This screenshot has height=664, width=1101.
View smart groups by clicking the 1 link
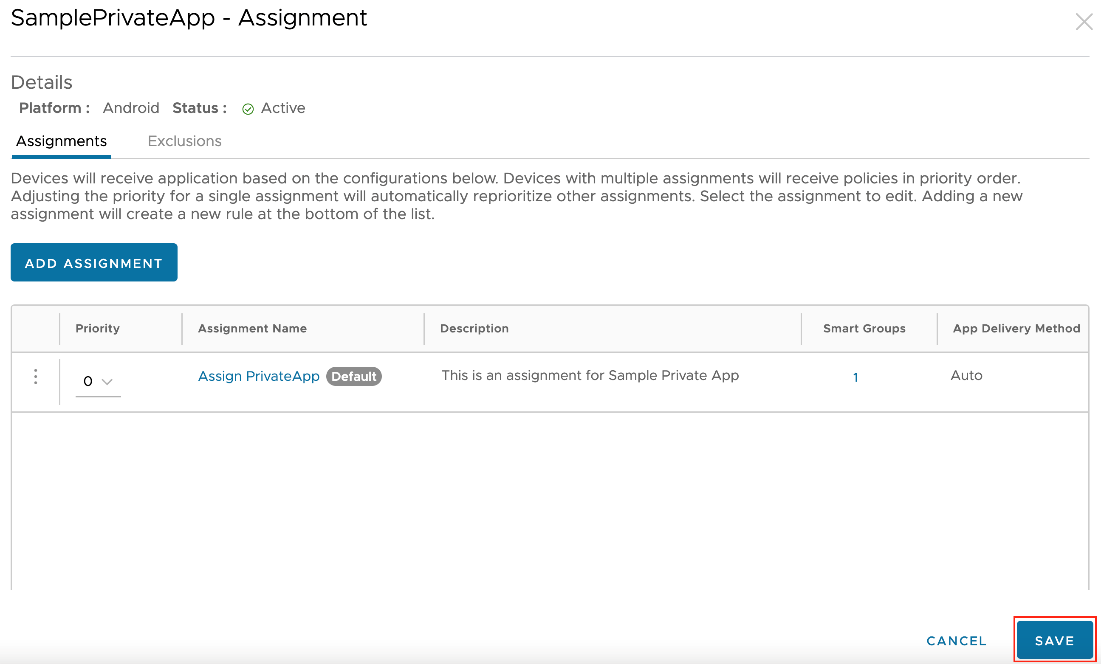click(855, 377)
